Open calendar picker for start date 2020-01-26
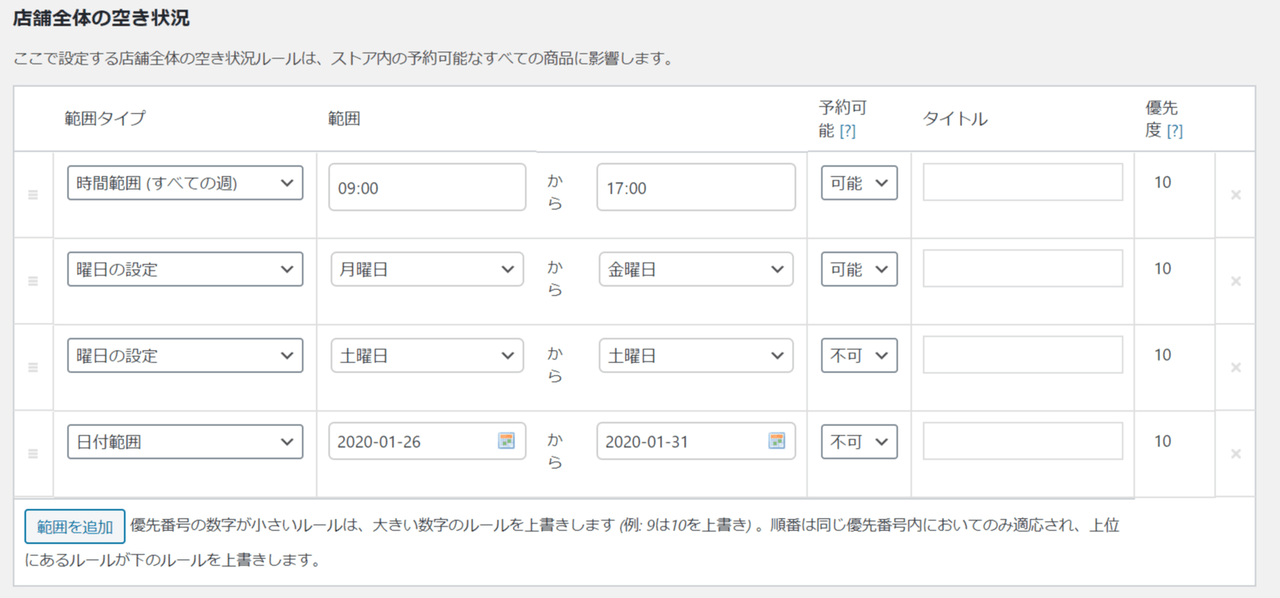 coord(506,441)
